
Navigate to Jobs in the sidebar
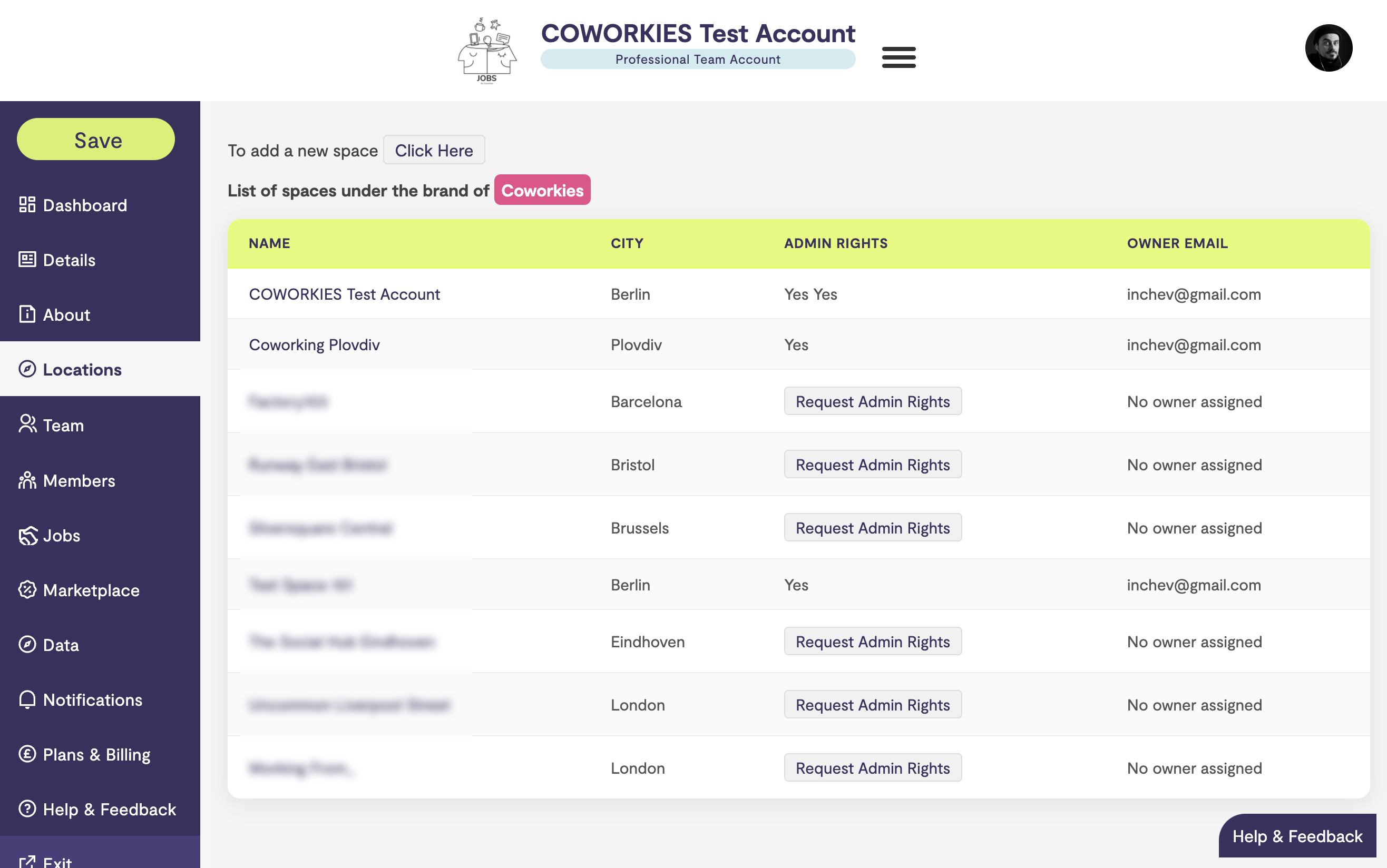tap(62, 535)
